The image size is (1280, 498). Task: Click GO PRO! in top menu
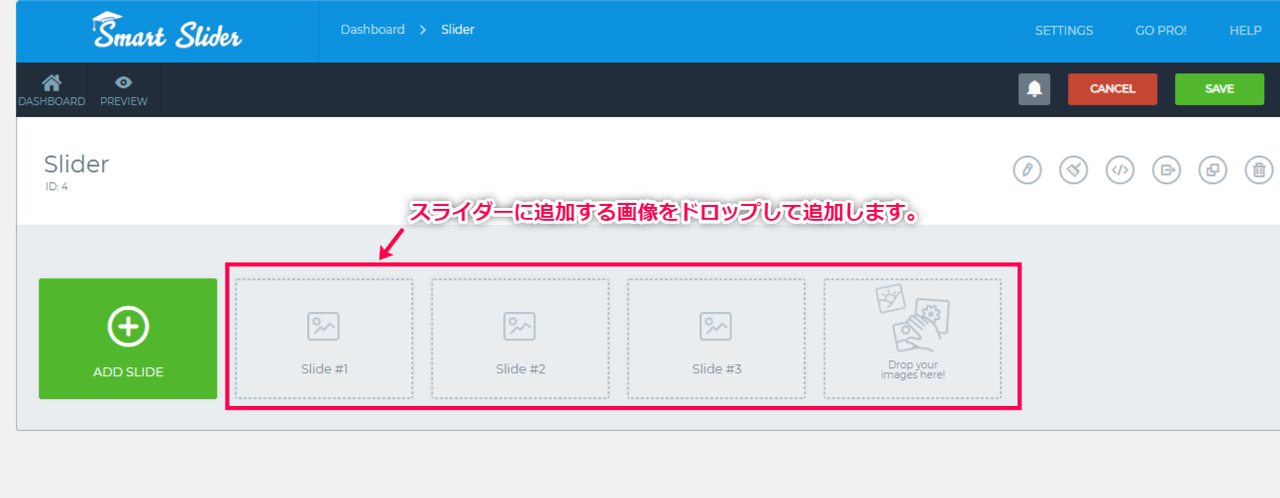click(1161, 31)
